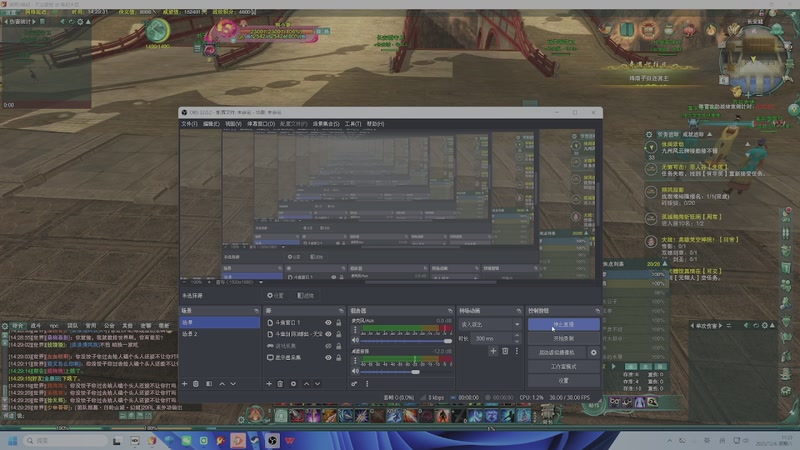Open desktop audio channel three-dot options
Image resolution: width=800 pixels, height=450 pixels.
click(355, 361)
